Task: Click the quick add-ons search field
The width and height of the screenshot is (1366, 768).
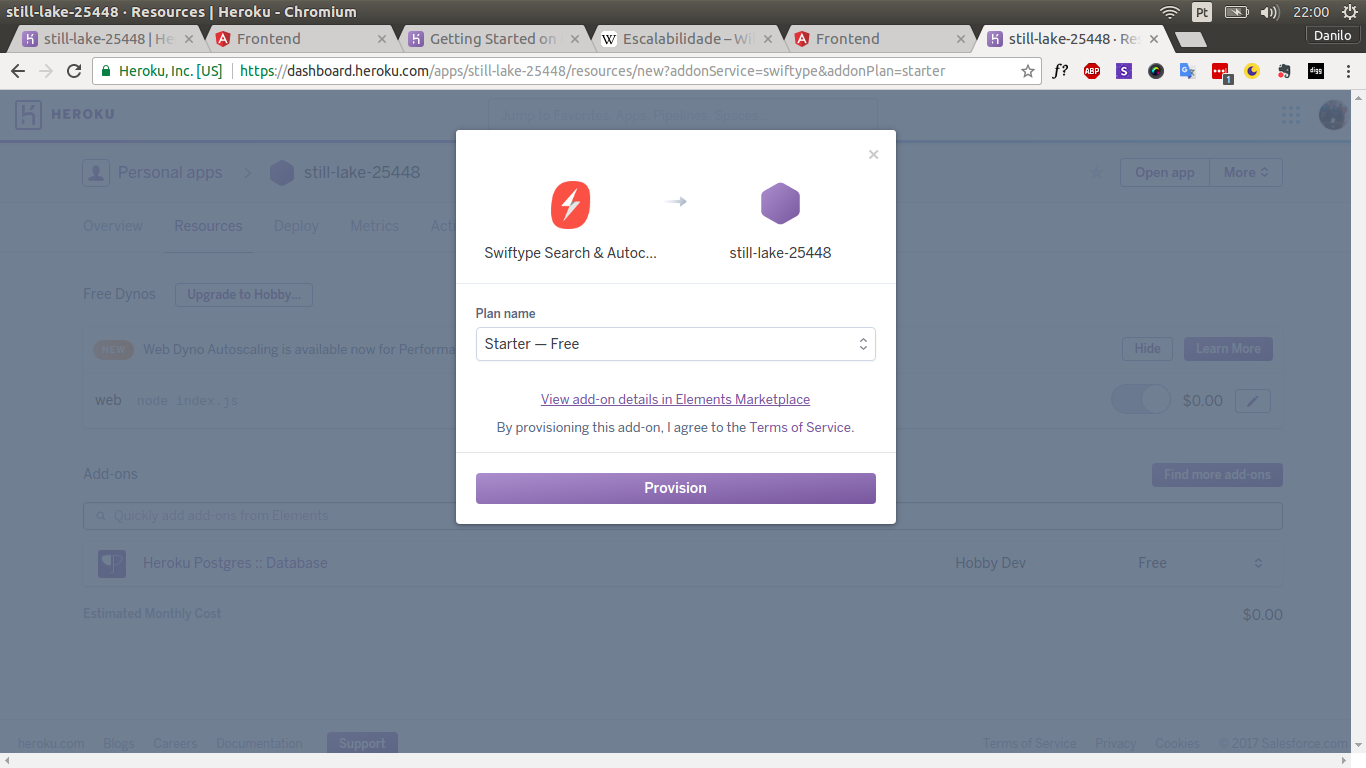Action: [683, 516]
